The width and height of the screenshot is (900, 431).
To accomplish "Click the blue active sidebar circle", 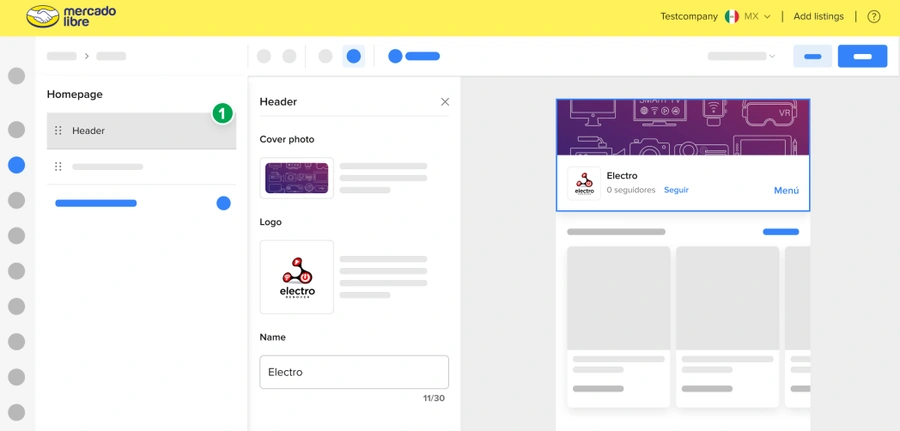I will pos(17,165).
